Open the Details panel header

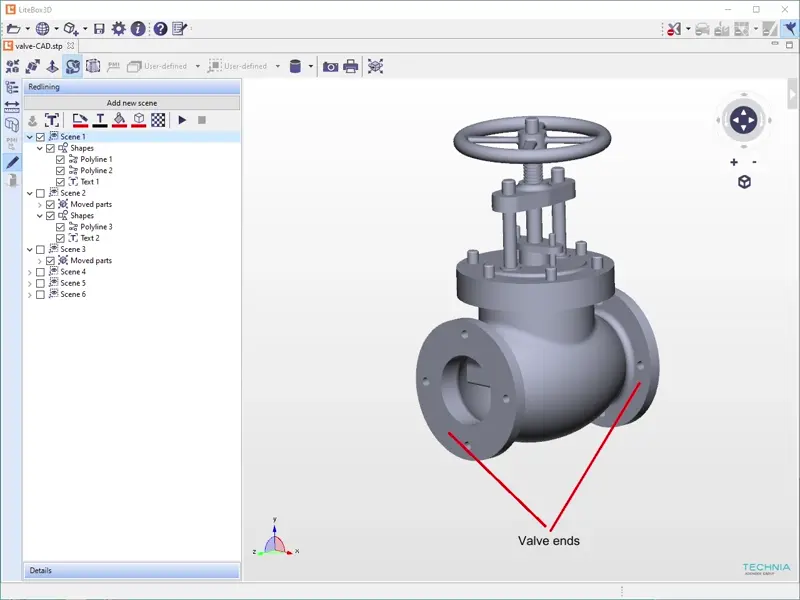click(x=131, y=571)
